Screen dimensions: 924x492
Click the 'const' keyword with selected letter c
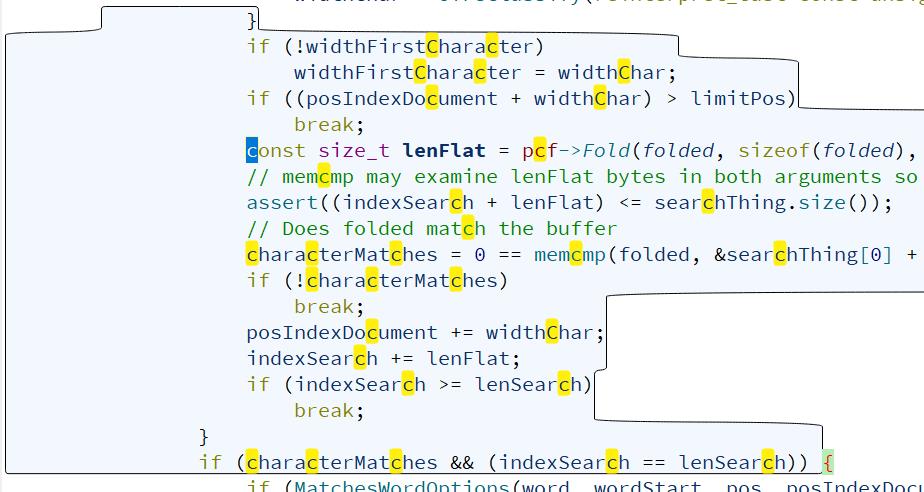tap(276, 151)
